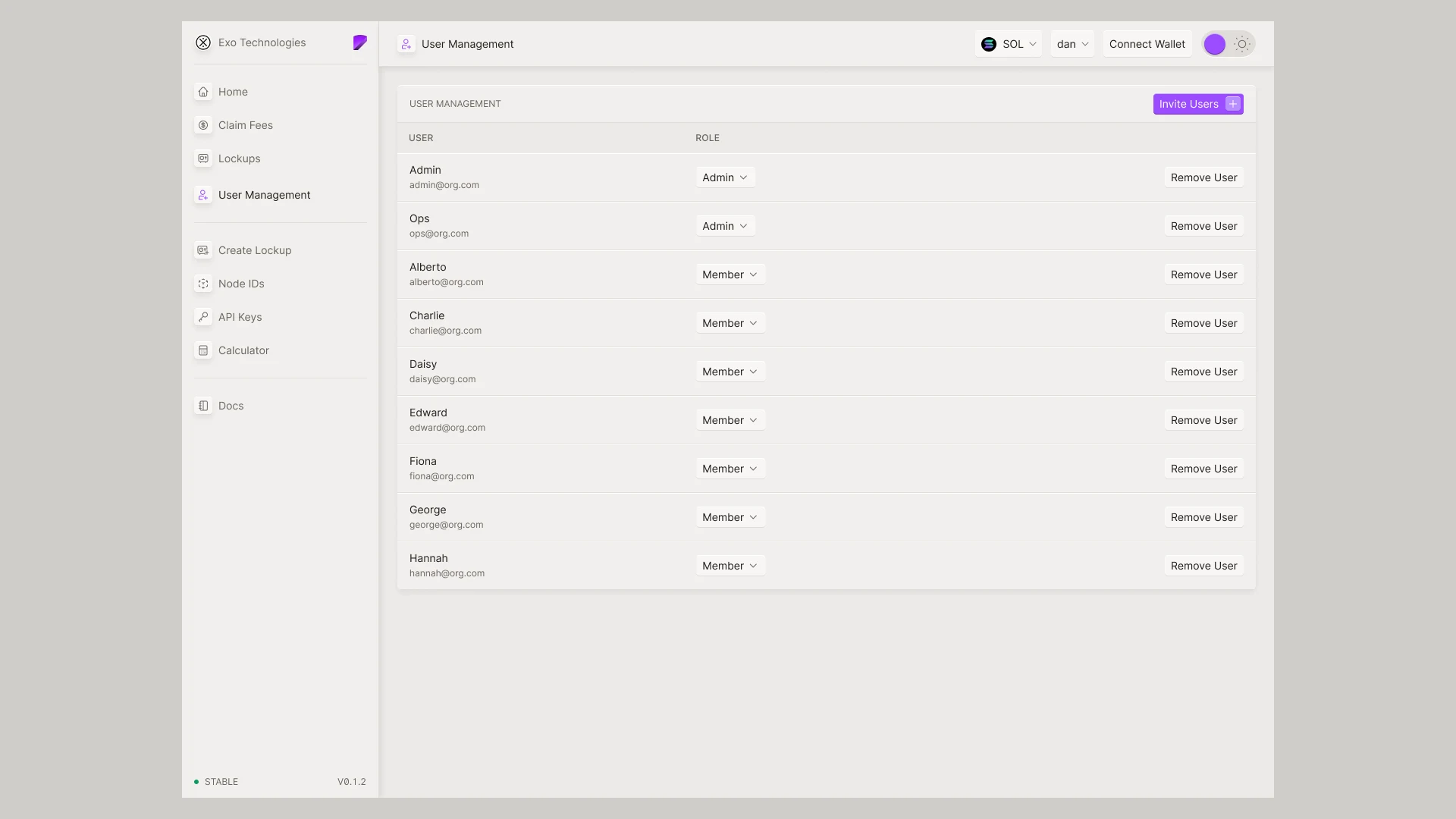Open Daisy's role dropdown
The image size is (1456, 819).
coord(730,372)
